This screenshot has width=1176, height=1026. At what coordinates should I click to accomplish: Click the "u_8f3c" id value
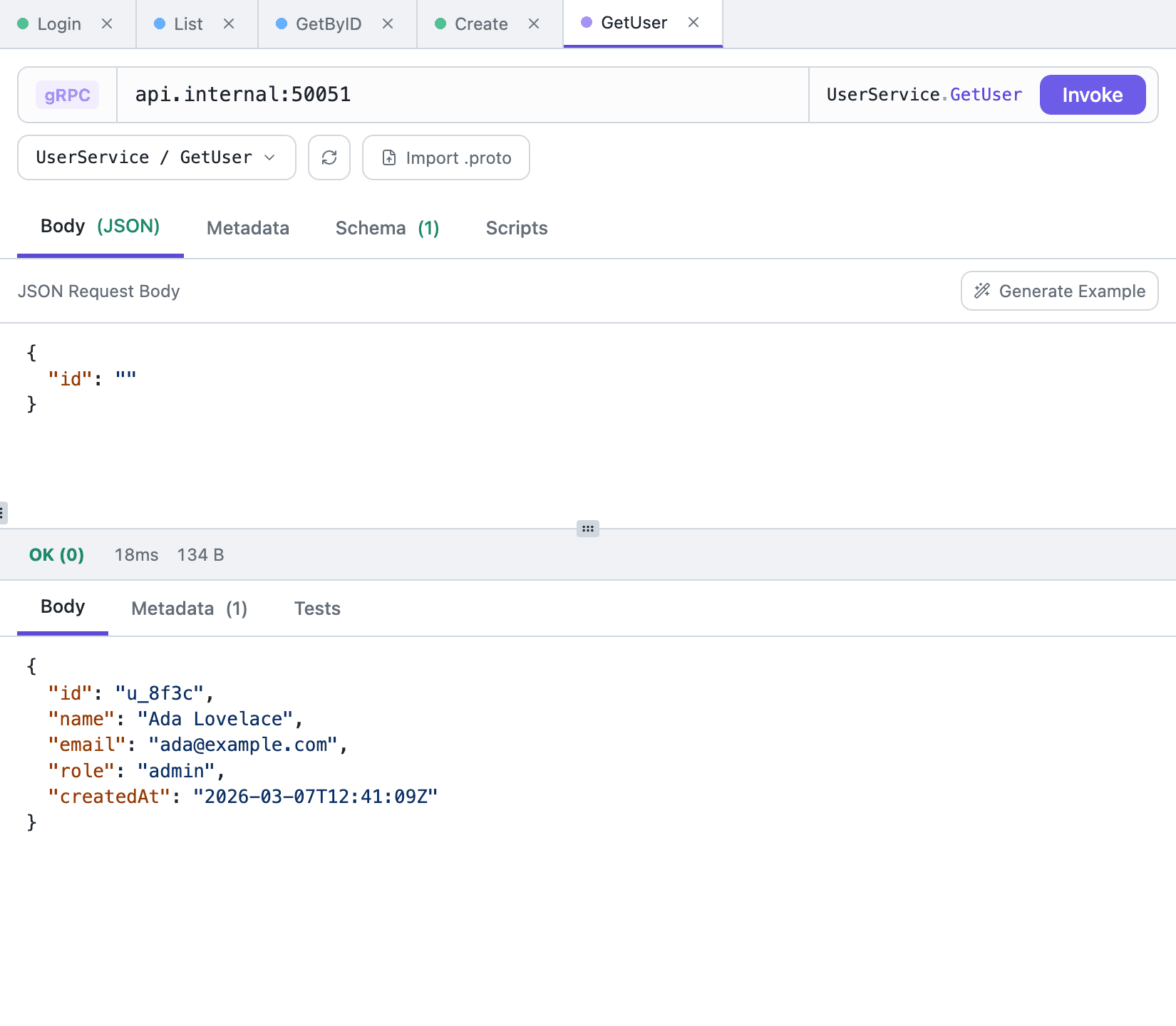coord(160,693)
